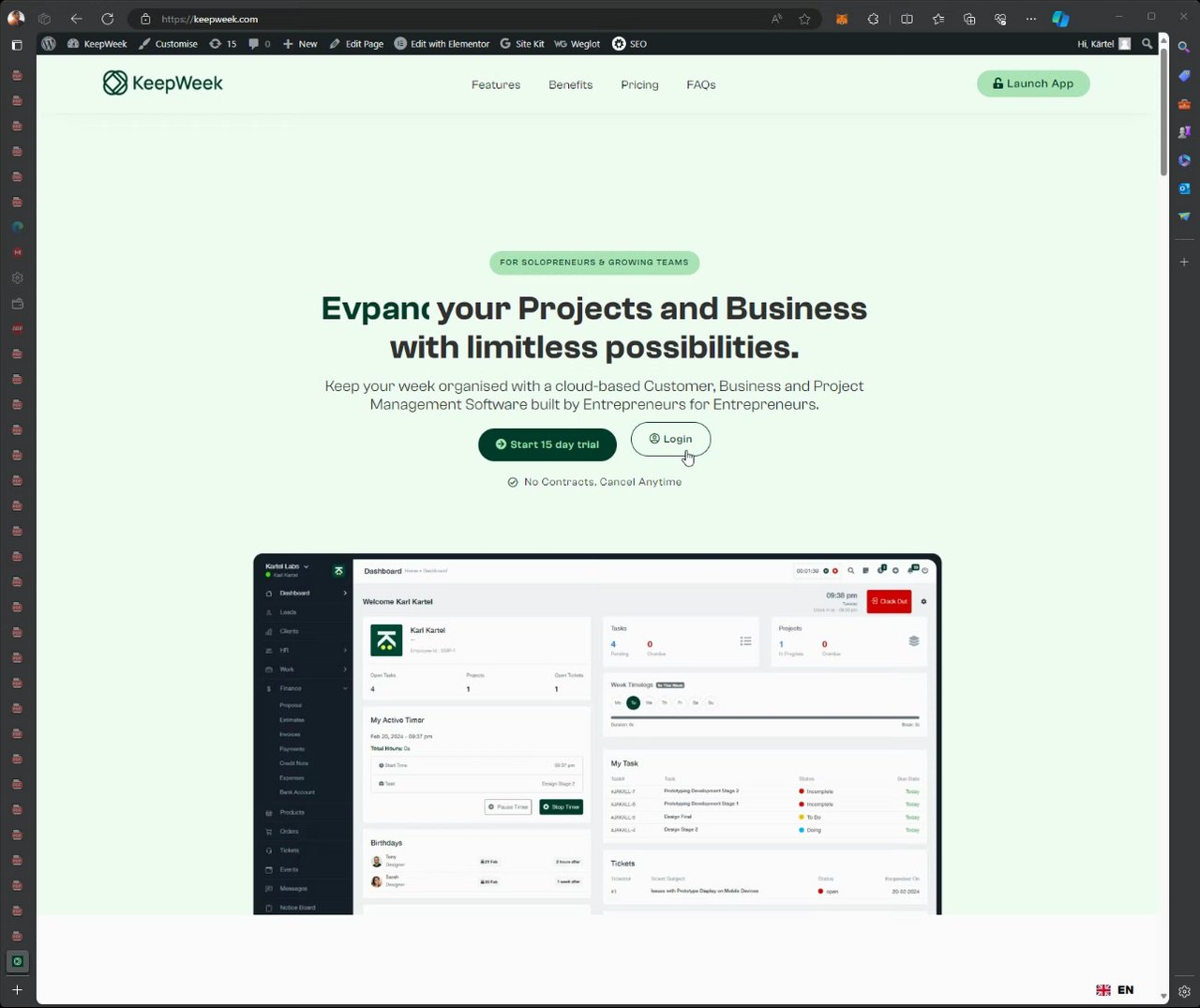Open sidebar Search magnifier icon

(x=1184, y=47)
